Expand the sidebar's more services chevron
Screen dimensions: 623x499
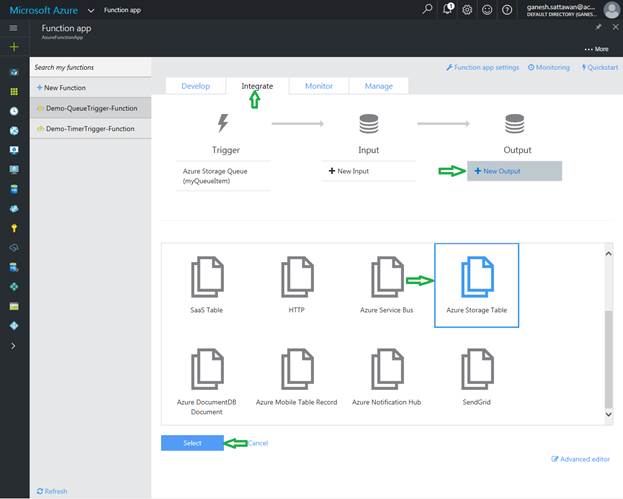coord(13,345)
